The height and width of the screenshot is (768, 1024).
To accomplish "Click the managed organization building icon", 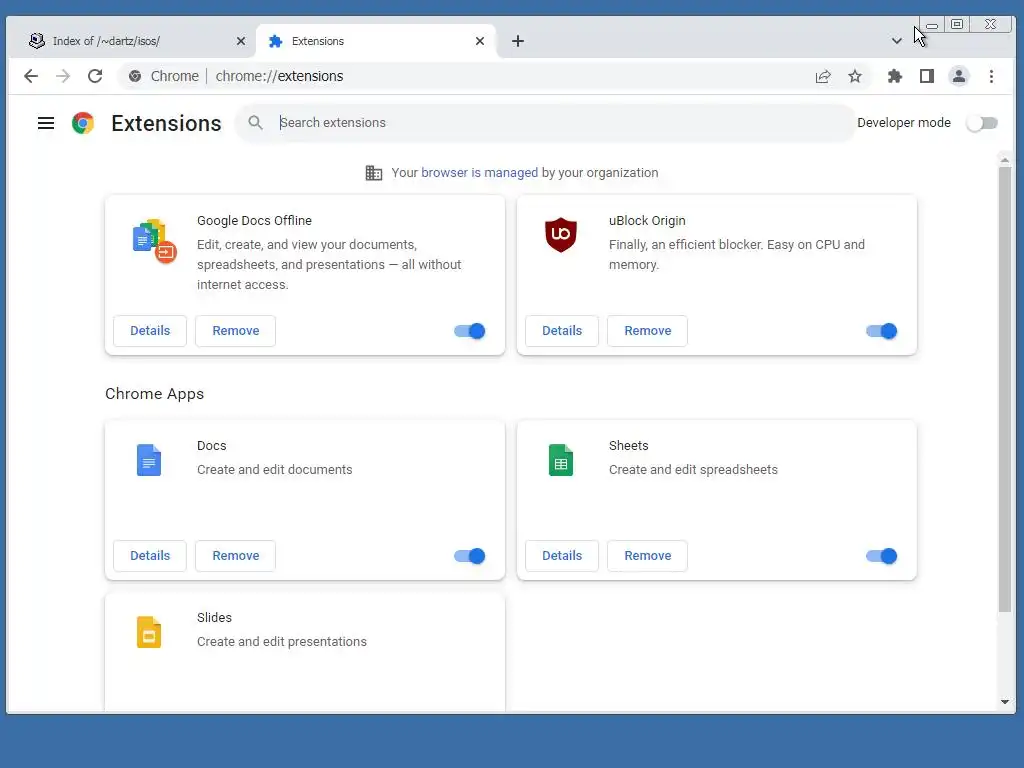I will coord(374,173).
